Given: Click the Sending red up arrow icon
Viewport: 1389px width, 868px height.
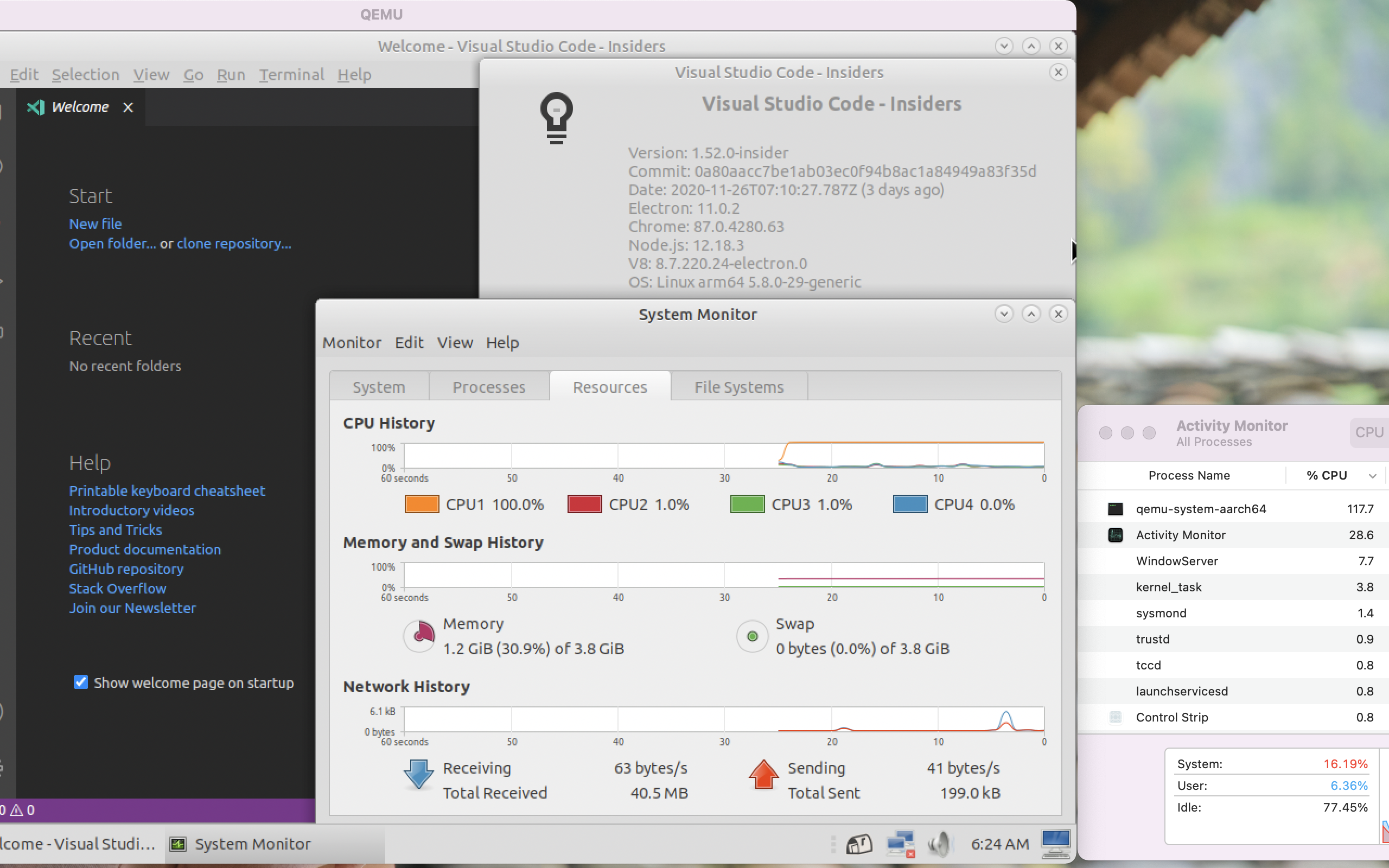Looking at the screenshot, I should [763, 774].
